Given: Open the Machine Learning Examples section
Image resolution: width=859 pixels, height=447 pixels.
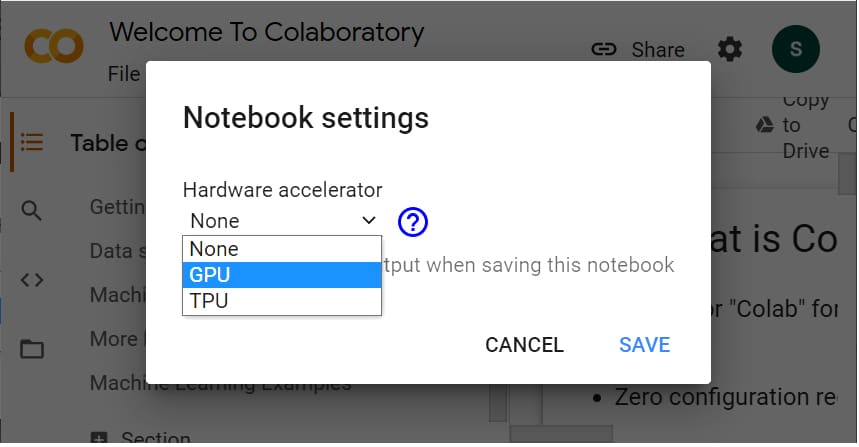Looking at the screenshot, I should click(220, 383).
